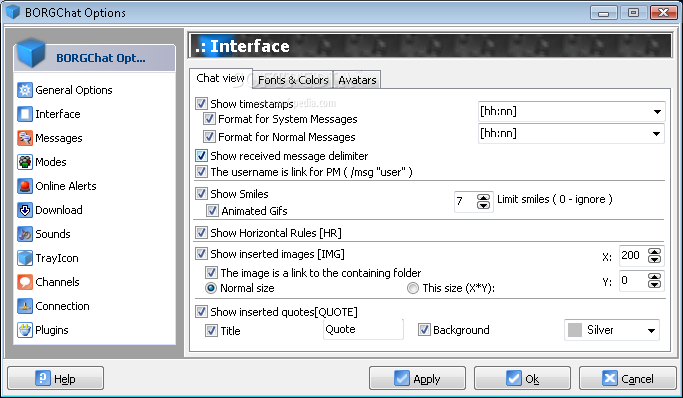Open the Connection settings icon
The width and height of the screenshot is (683, 398).
[x=25, y=306]
